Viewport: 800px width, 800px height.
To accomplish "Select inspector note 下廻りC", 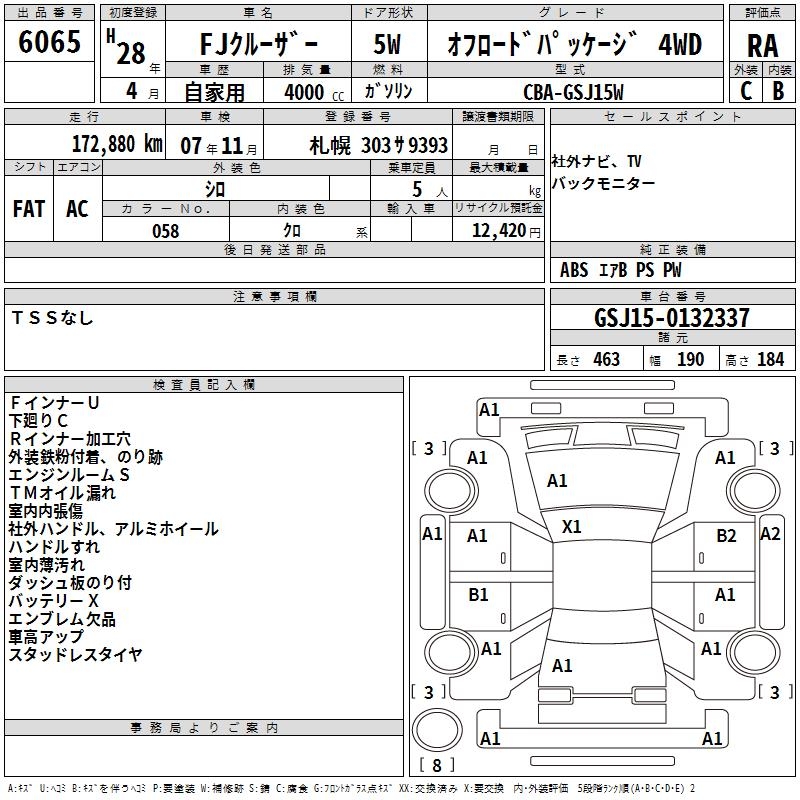I will click(x=38, y=420).
